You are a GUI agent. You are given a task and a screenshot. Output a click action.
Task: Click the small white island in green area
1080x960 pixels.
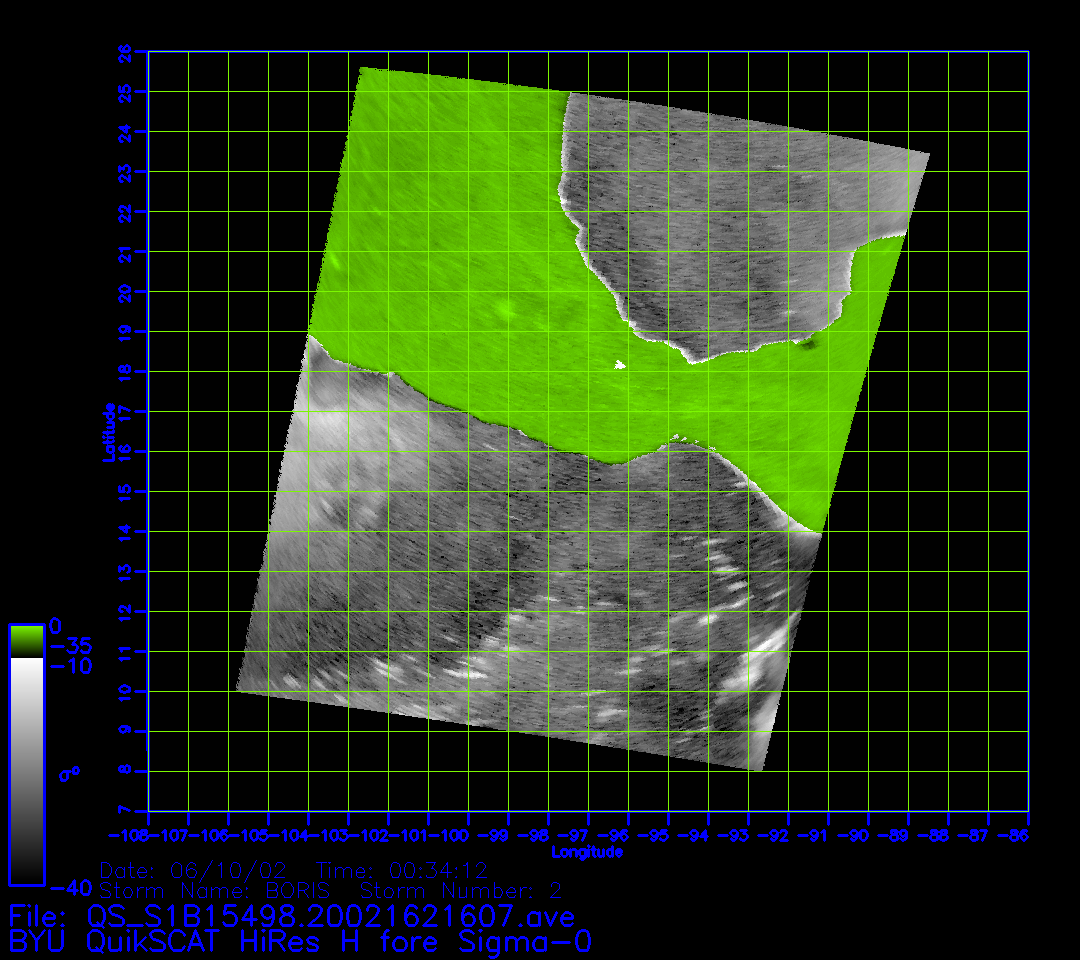point(620,365)
